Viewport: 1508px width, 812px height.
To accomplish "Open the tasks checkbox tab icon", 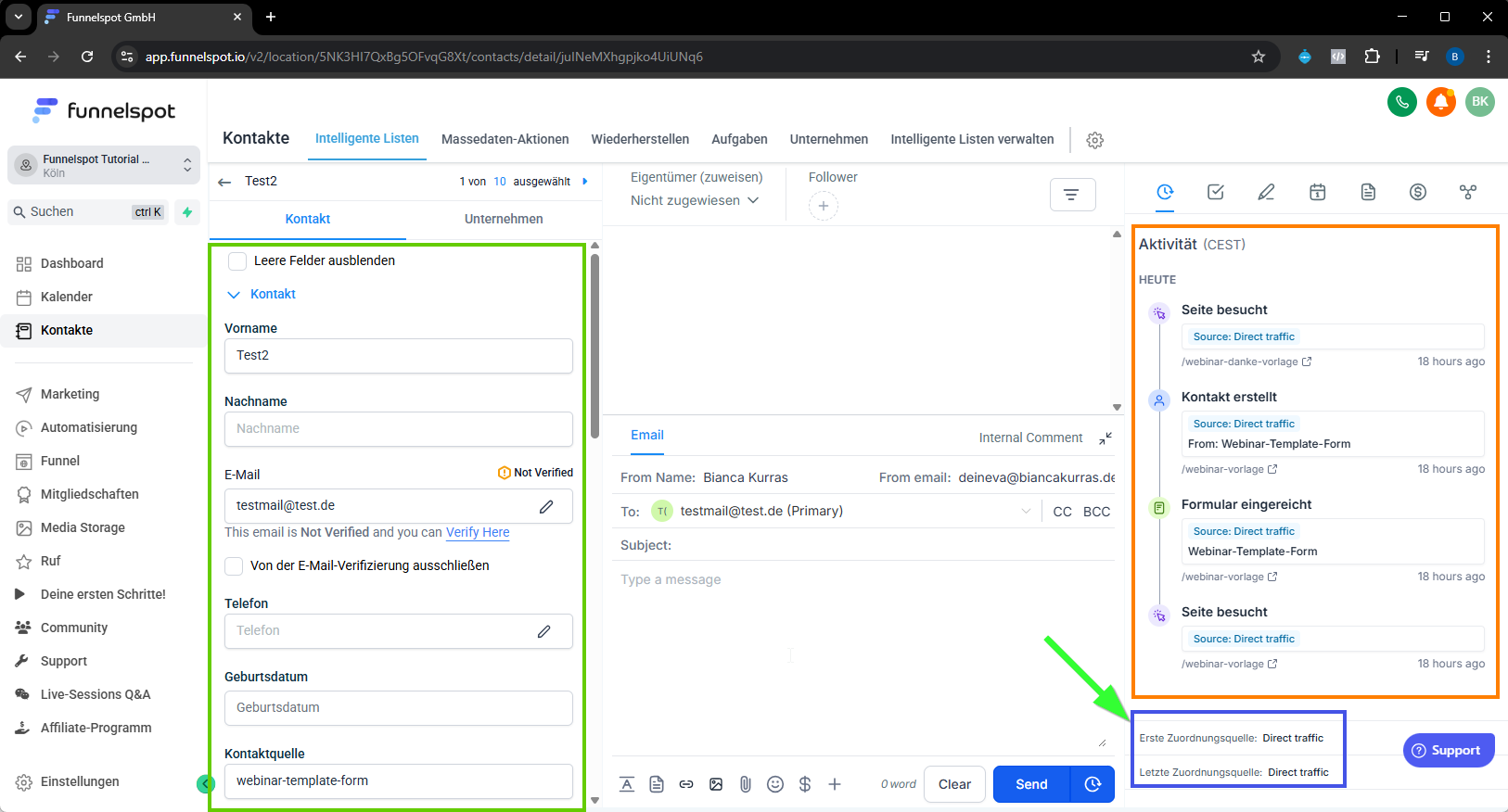I will (1216, 192).
